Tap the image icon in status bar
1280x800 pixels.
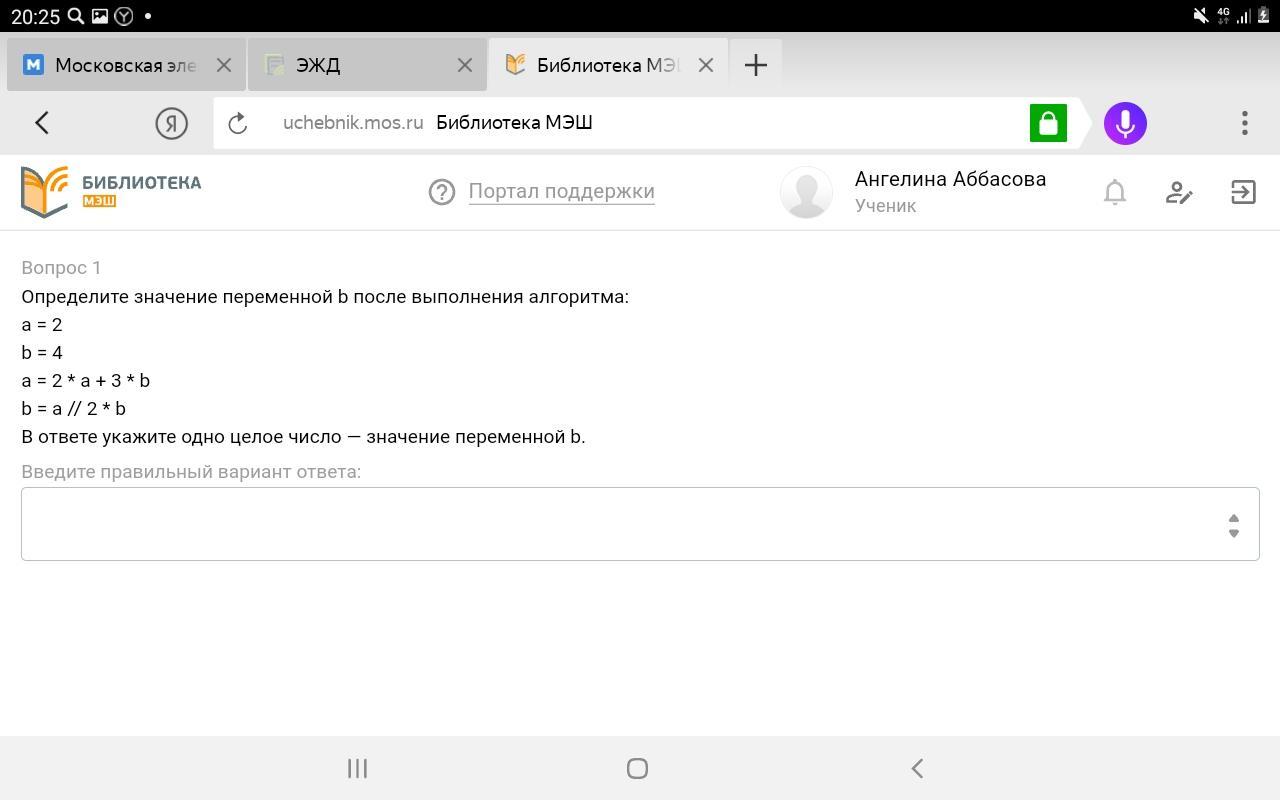coord(100,16)
